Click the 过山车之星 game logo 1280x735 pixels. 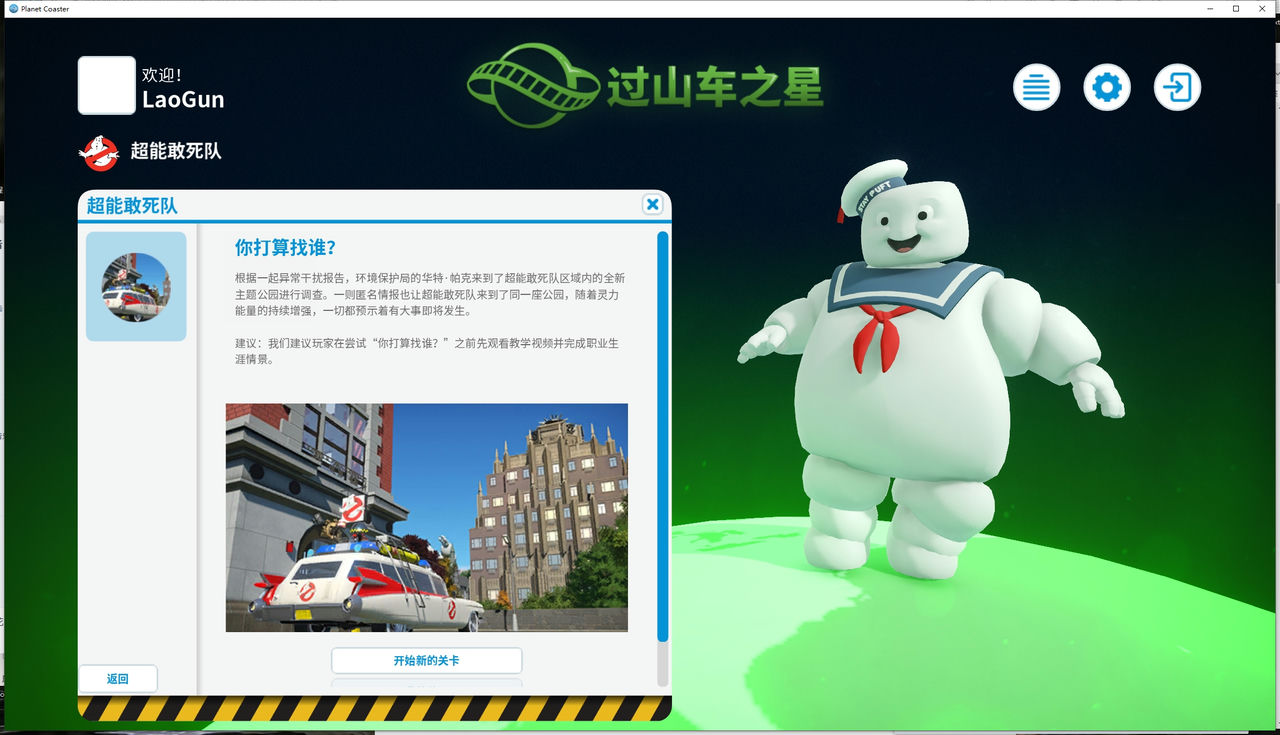pos(645,87)
